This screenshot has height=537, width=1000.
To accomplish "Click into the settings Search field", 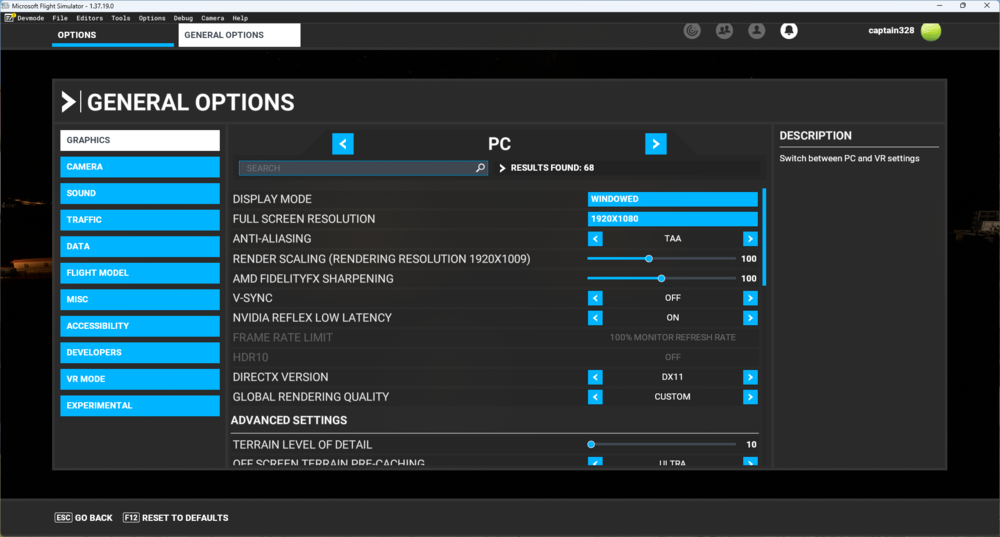I will click(x=355, y=168).
